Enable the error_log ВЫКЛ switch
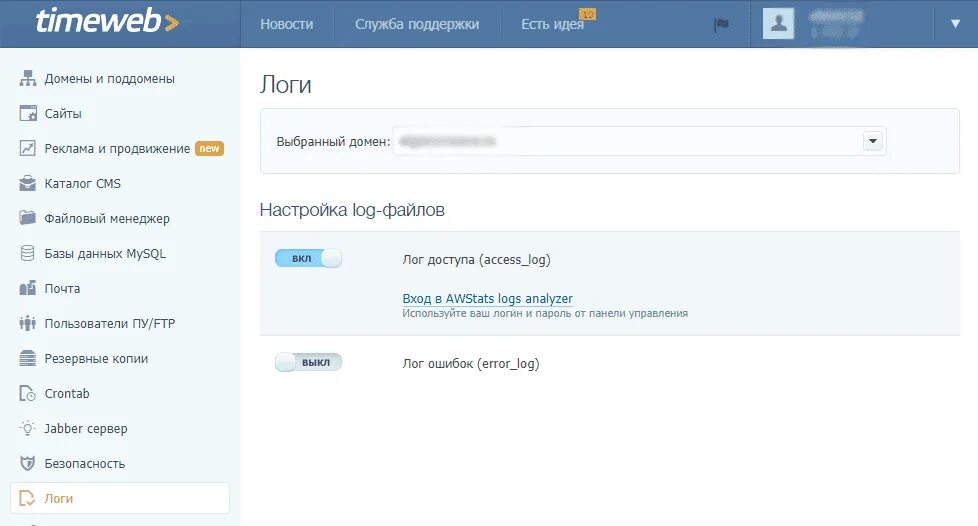 (308, 362)
